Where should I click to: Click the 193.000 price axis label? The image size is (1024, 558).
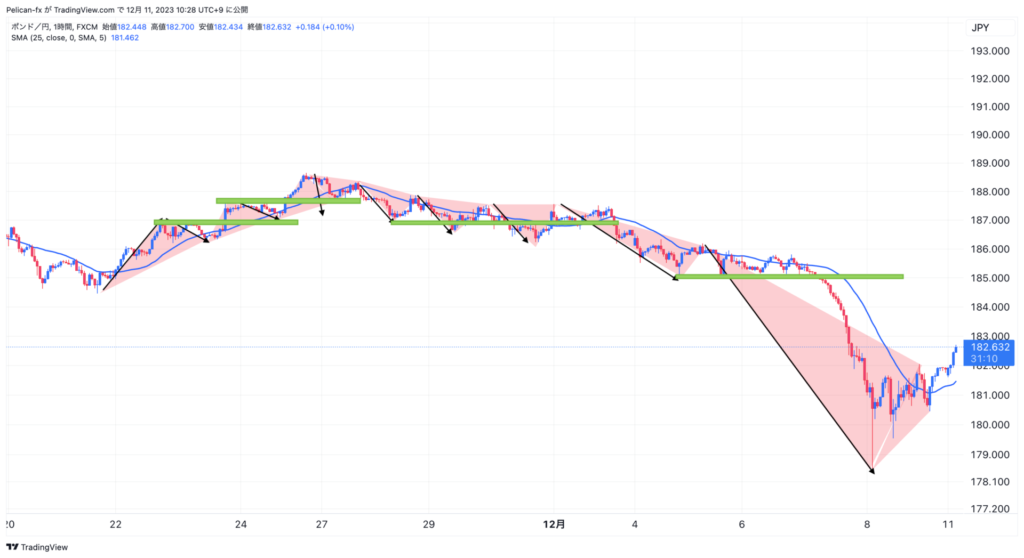click(x=989, y=51)
